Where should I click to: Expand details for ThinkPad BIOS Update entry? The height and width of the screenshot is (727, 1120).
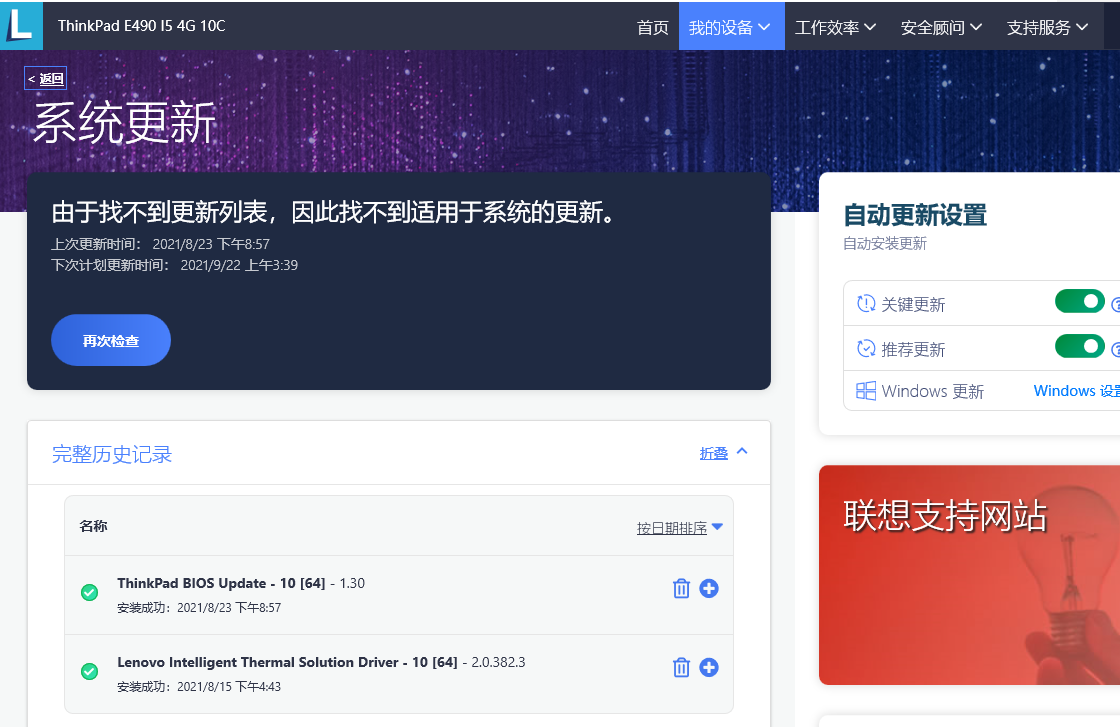[x=709, y=588]
